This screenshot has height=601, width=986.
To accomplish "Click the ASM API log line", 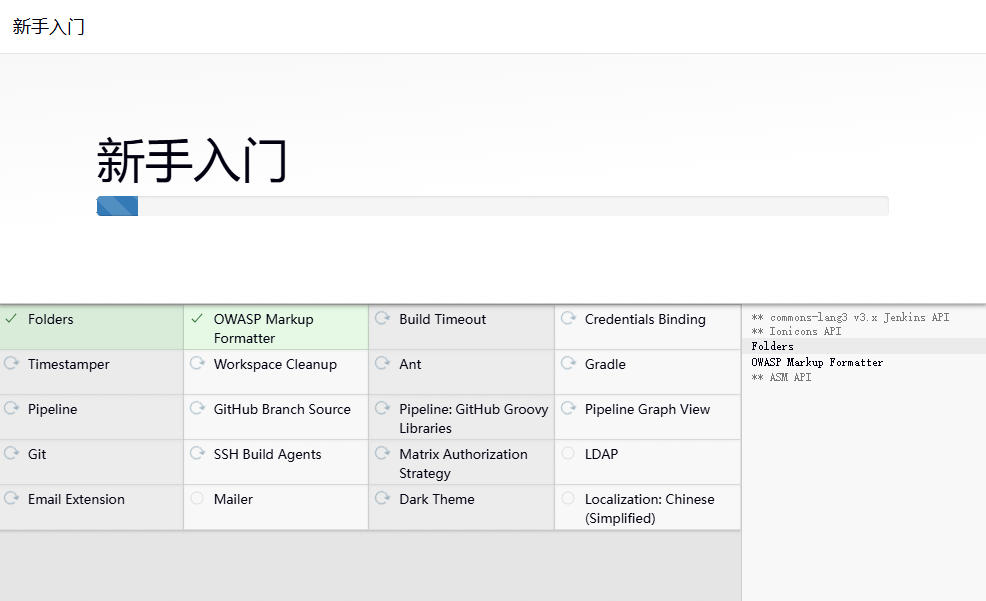I will point(781,377).
